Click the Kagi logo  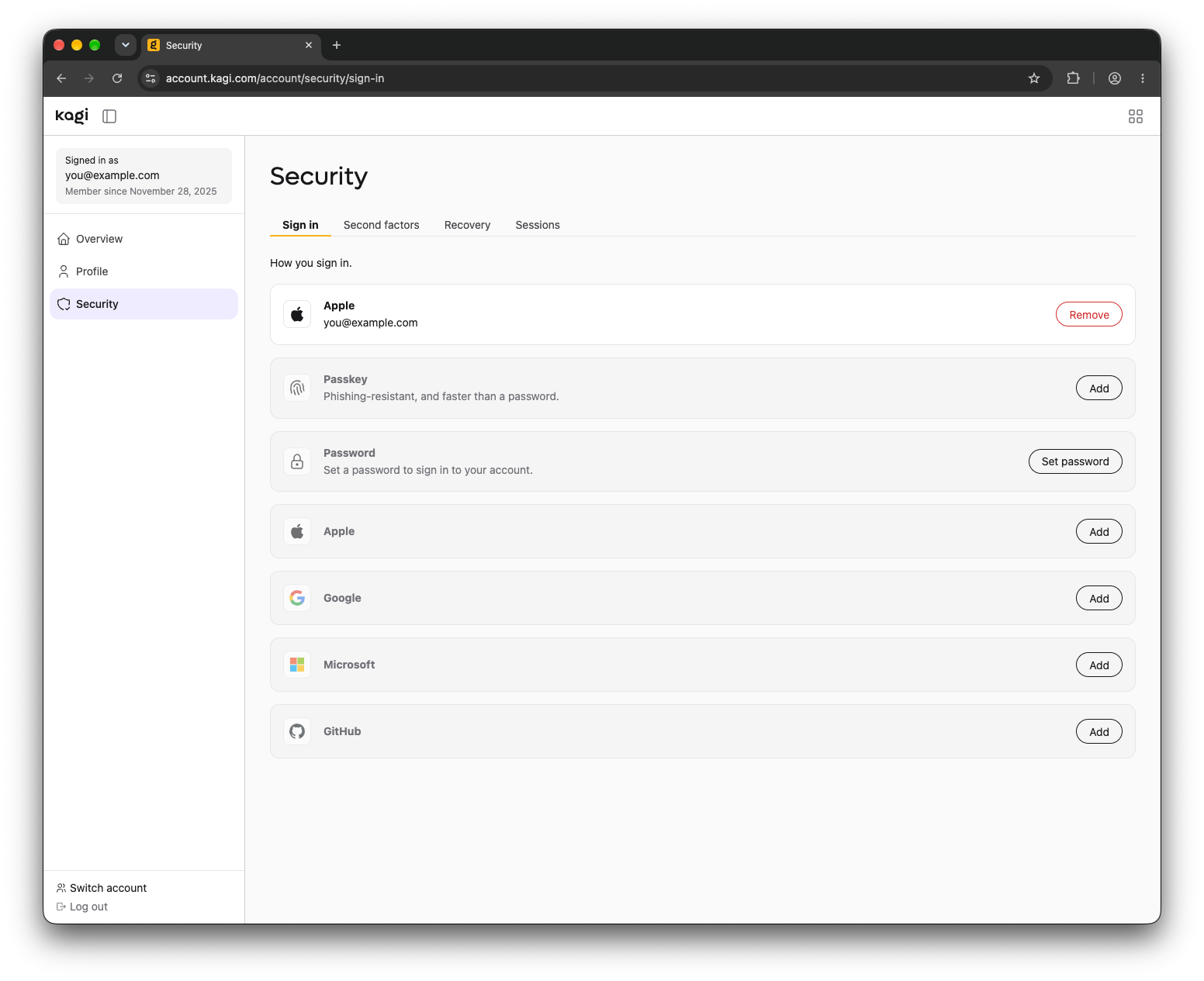pyautogui.click(x=72, y=116)
